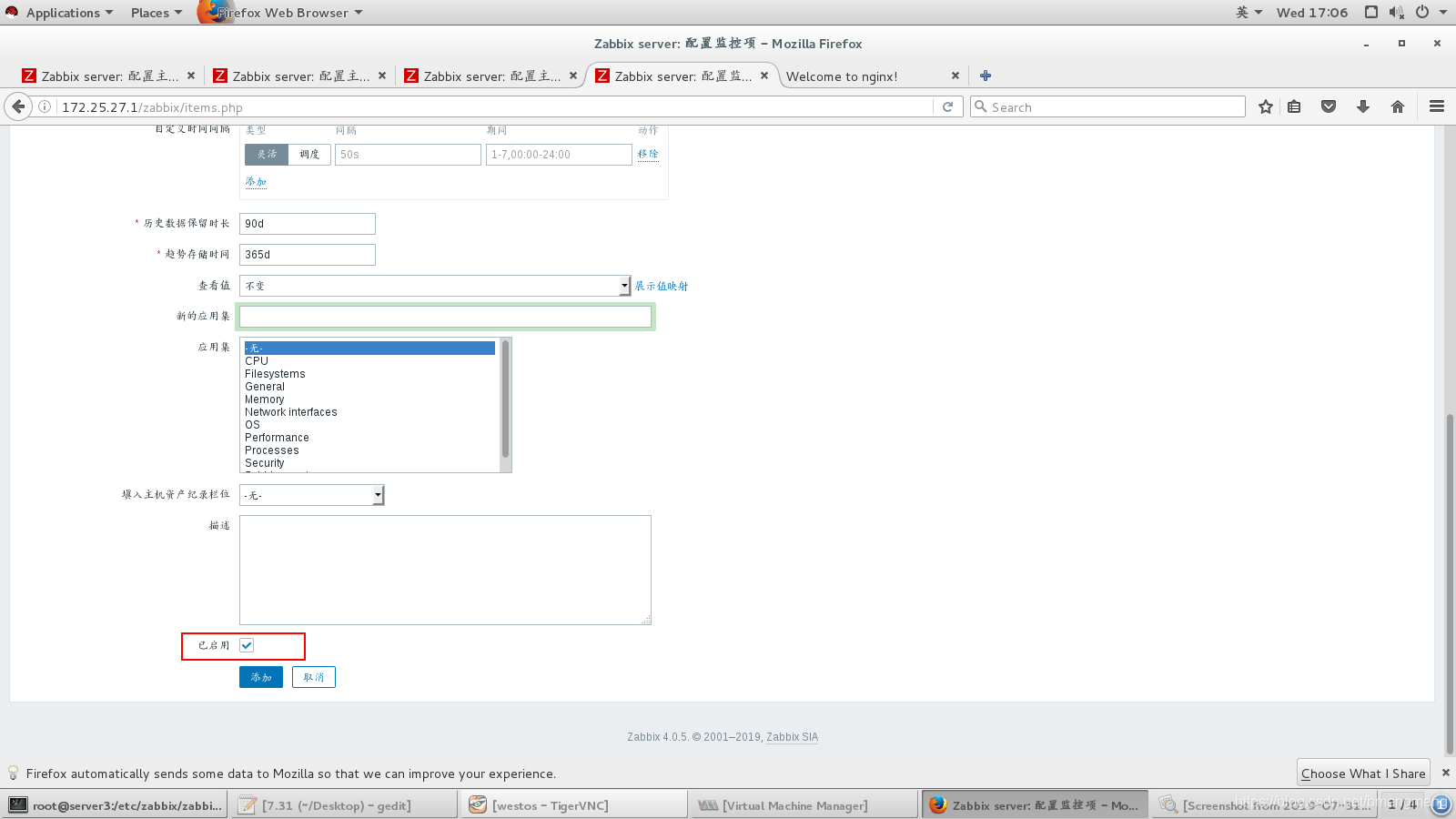Viewport: 1456px width, 819px height.
Task: Open the Firefox hamburger menu
Action: pos(1437,106)
